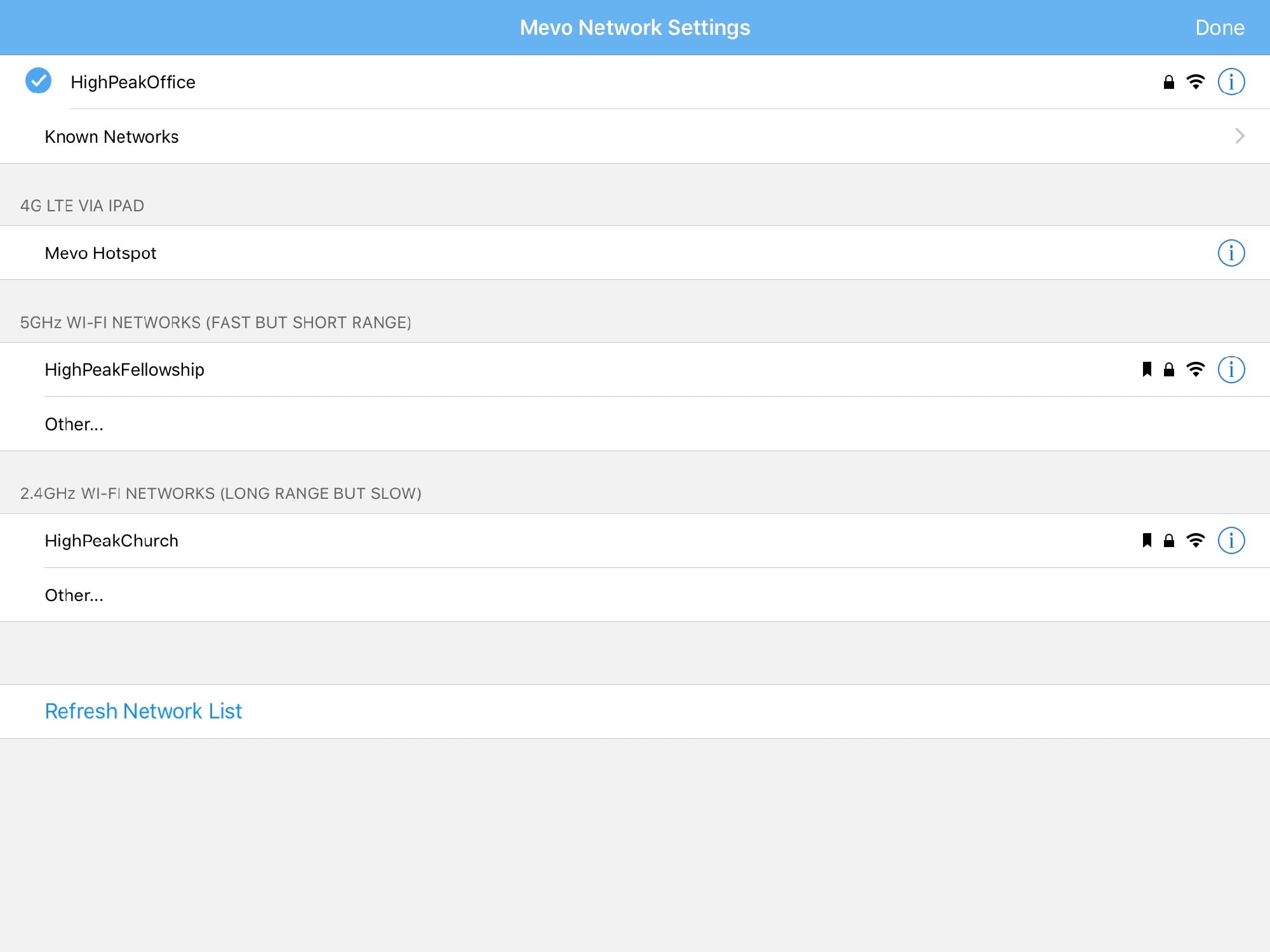Click the bookmark icon on HighPeakFellowship row

pyautogui.click(x=1147, y=369)
